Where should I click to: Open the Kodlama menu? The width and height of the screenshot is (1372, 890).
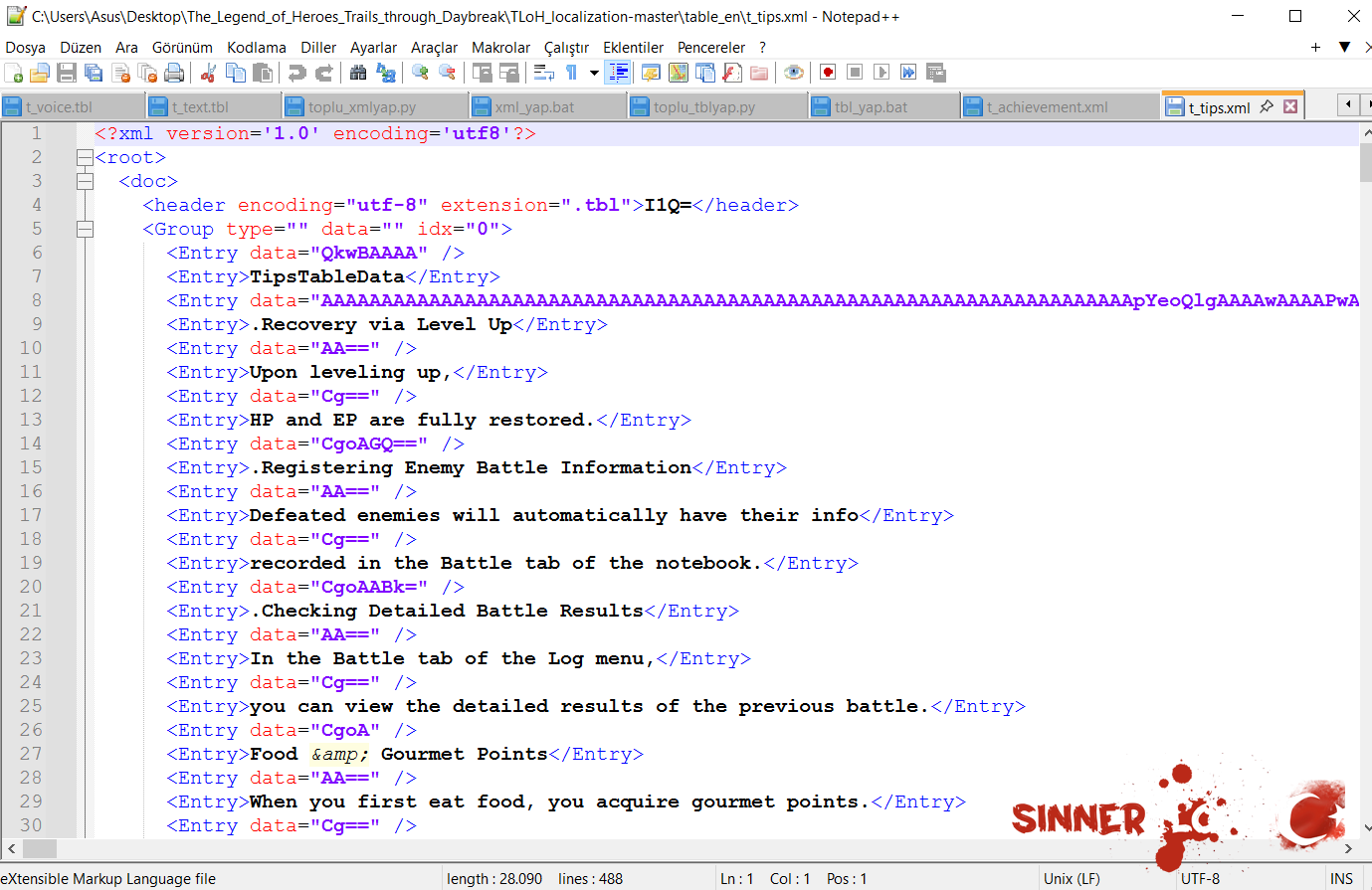[x=256, y=47]
